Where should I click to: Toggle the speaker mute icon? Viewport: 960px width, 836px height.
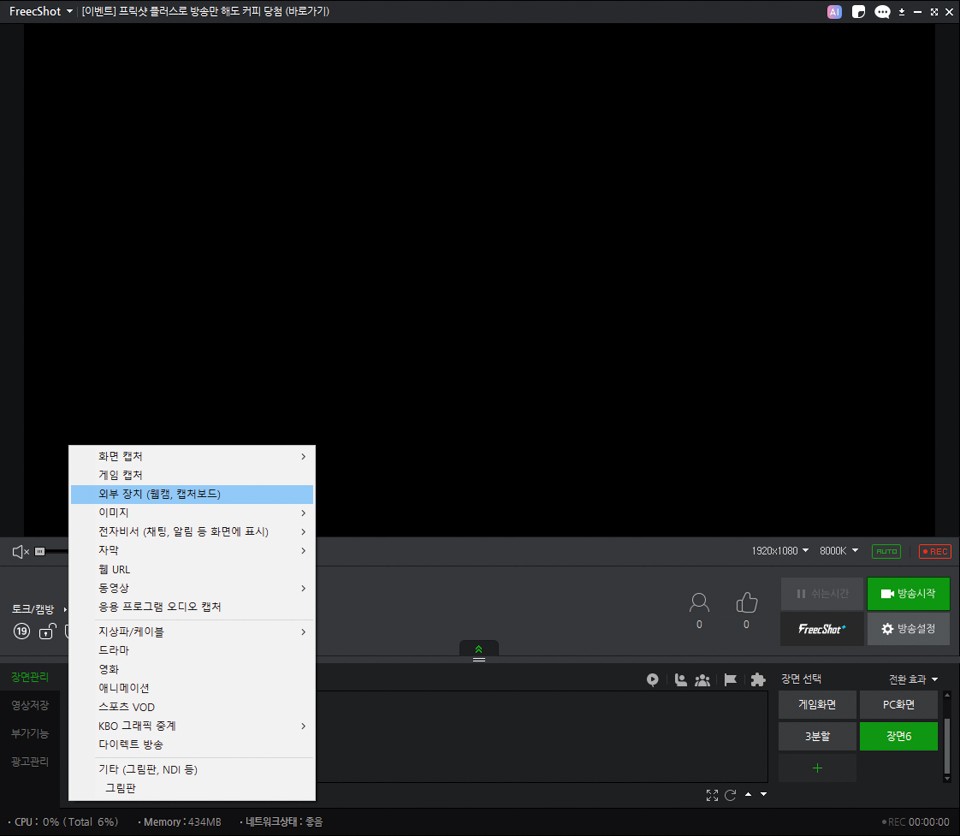pyautogui.click(x=19, y=552)
